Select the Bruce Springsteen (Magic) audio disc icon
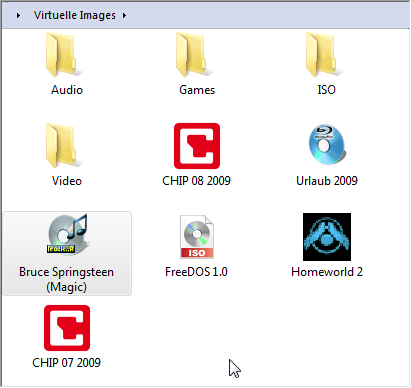Screen dimensions: 411x388 [67, 235]
